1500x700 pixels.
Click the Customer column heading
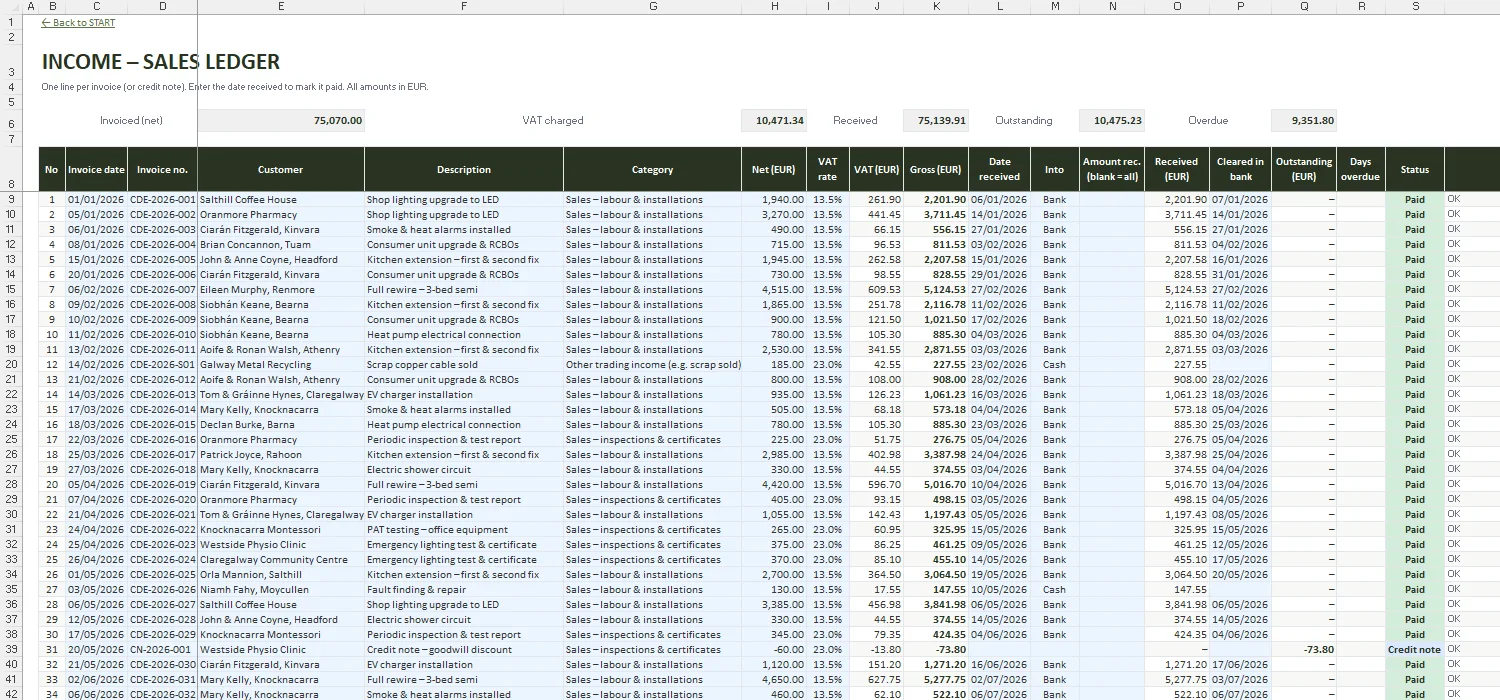tap(281, 170)
